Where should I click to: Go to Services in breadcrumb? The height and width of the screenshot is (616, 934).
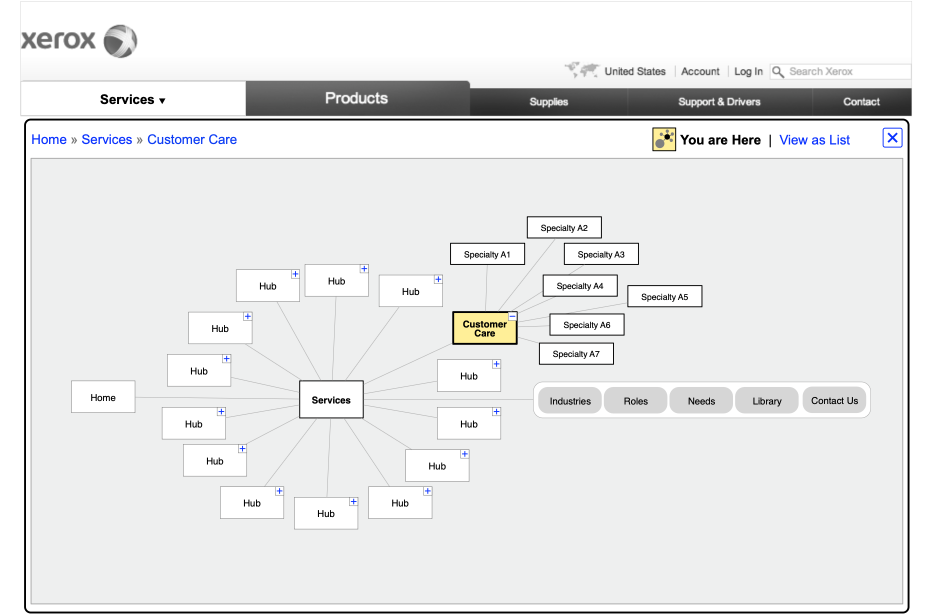pos(107,139)
